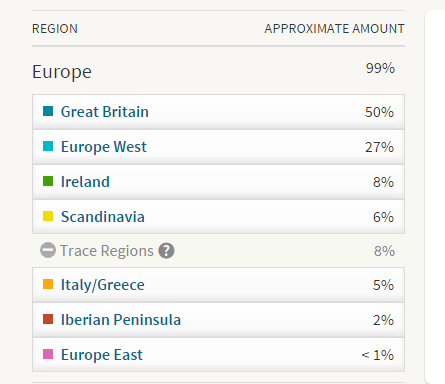Click the Trace Regions 8% amount
This screenshot has width=445, height=384.
pyautogui.click(x=384, y=251)
